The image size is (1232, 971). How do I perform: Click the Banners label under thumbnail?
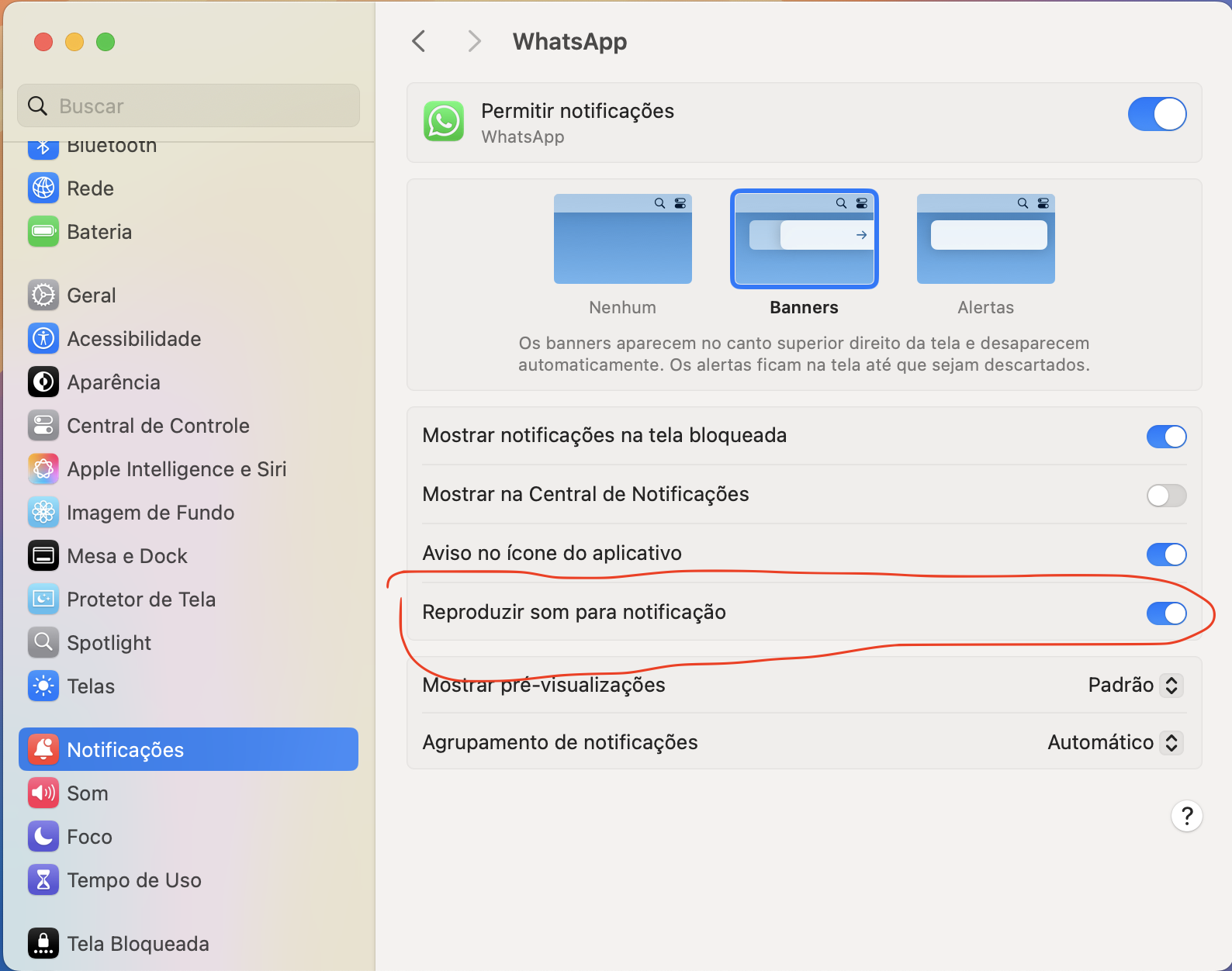click(805, 307)
